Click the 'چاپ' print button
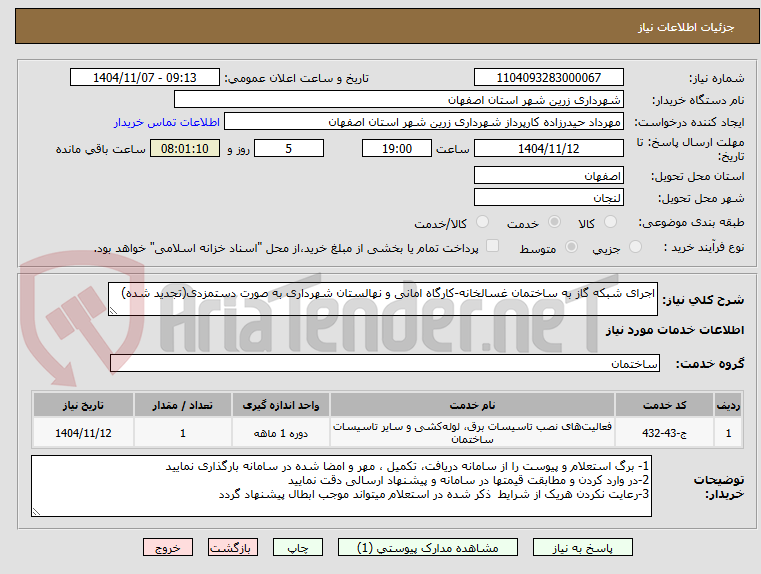761x574 pixels. [x=298, y=547]
